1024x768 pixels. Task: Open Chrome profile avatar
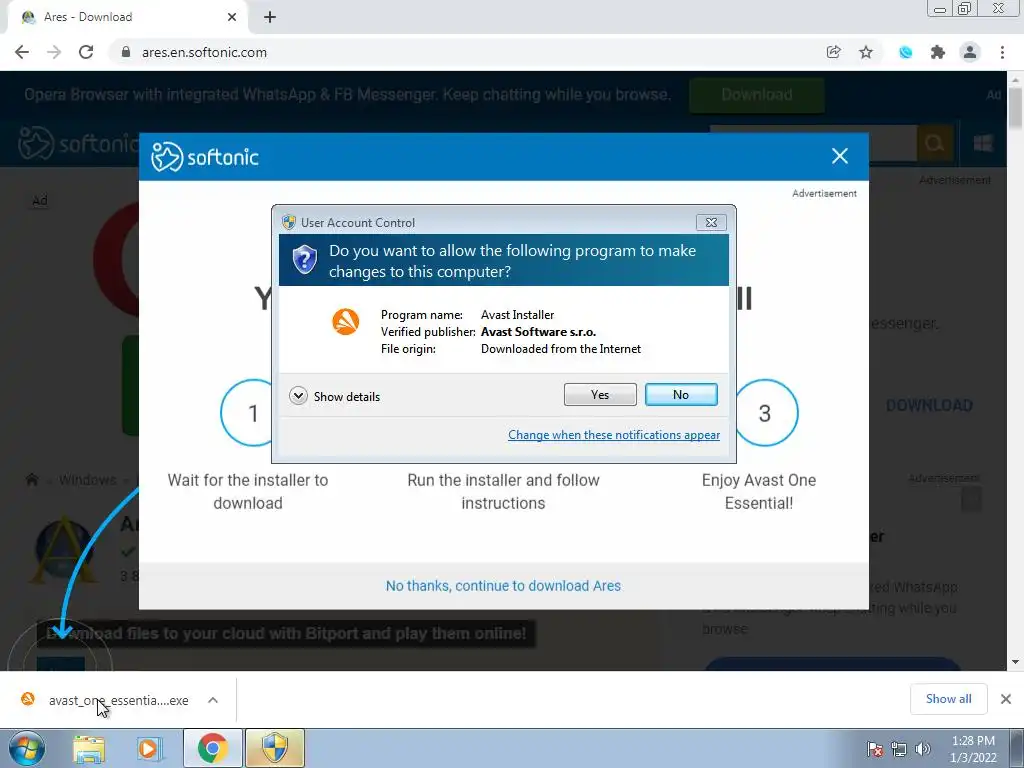(970, 52)
